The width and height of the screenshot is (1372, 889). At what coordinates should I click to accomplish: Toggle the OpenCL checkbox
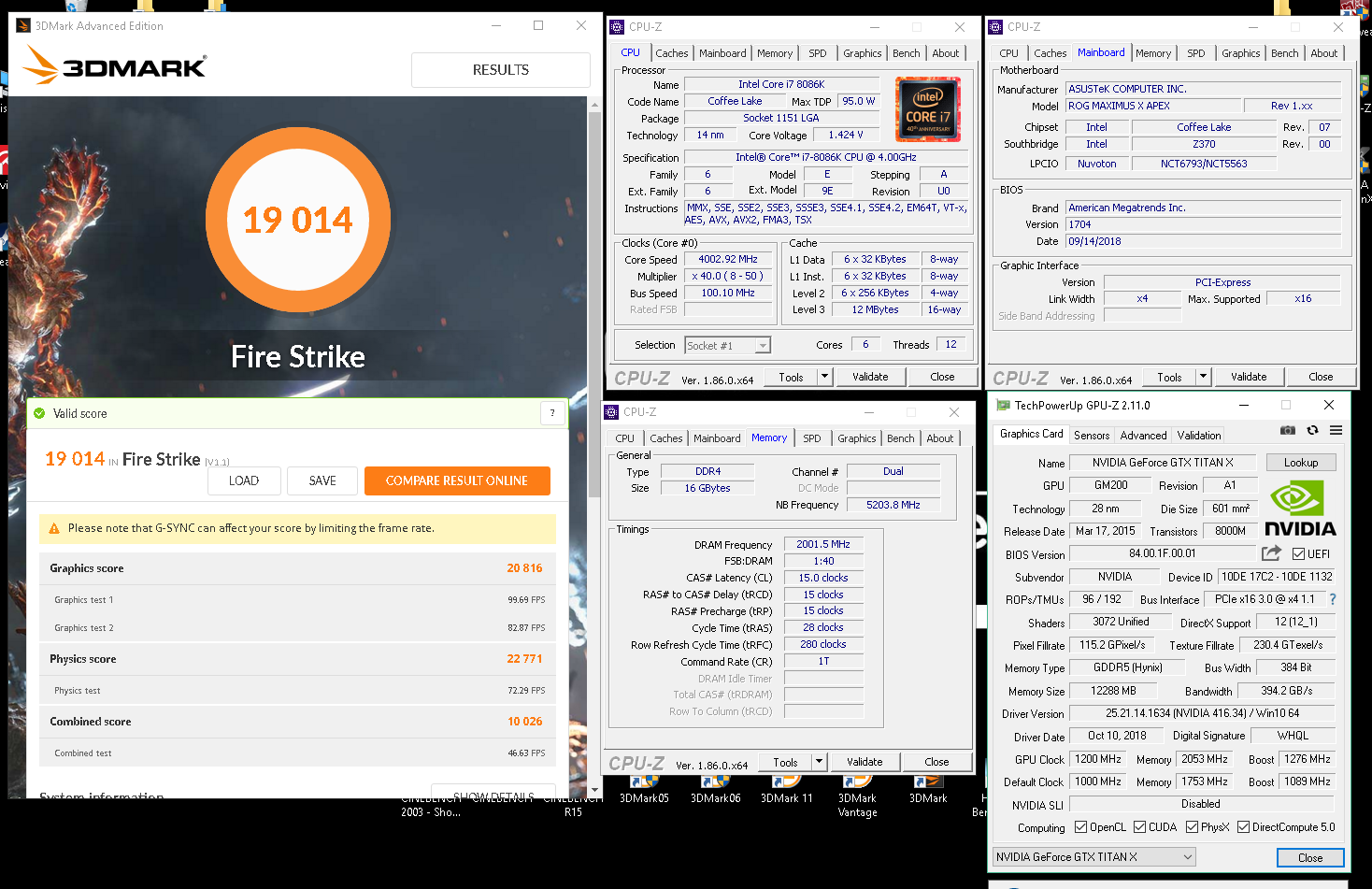click(1080, 826)
